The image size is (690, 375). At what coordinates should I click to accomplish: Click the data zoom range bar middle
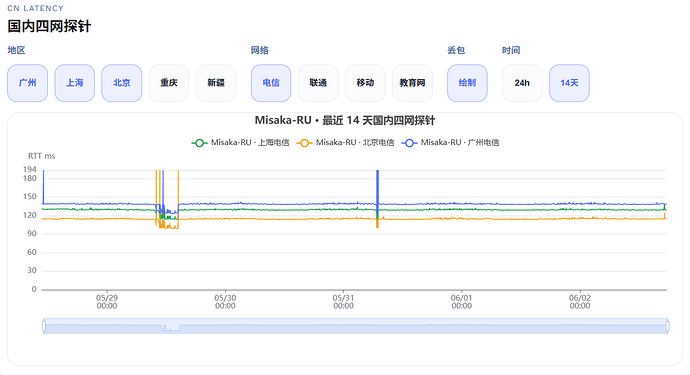click(356, 326)
